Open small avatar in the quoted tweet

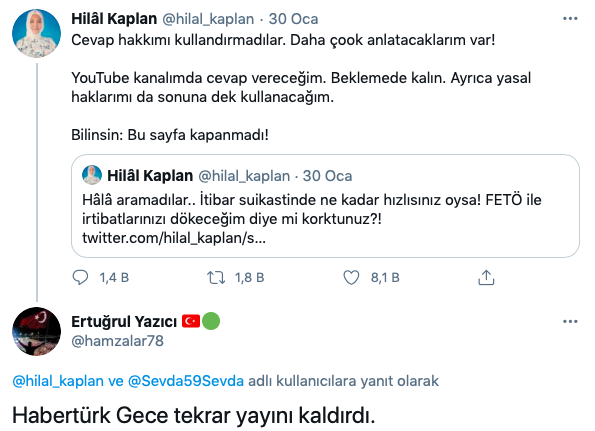(92, 175)
